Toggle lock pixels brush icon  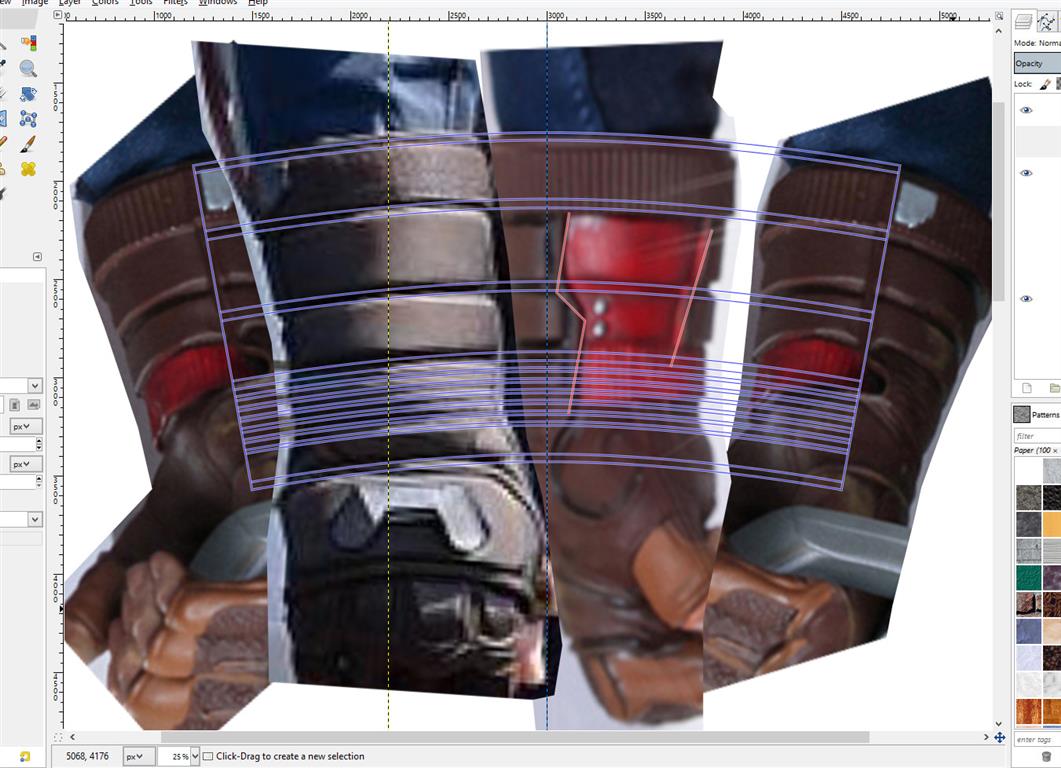1045,84
